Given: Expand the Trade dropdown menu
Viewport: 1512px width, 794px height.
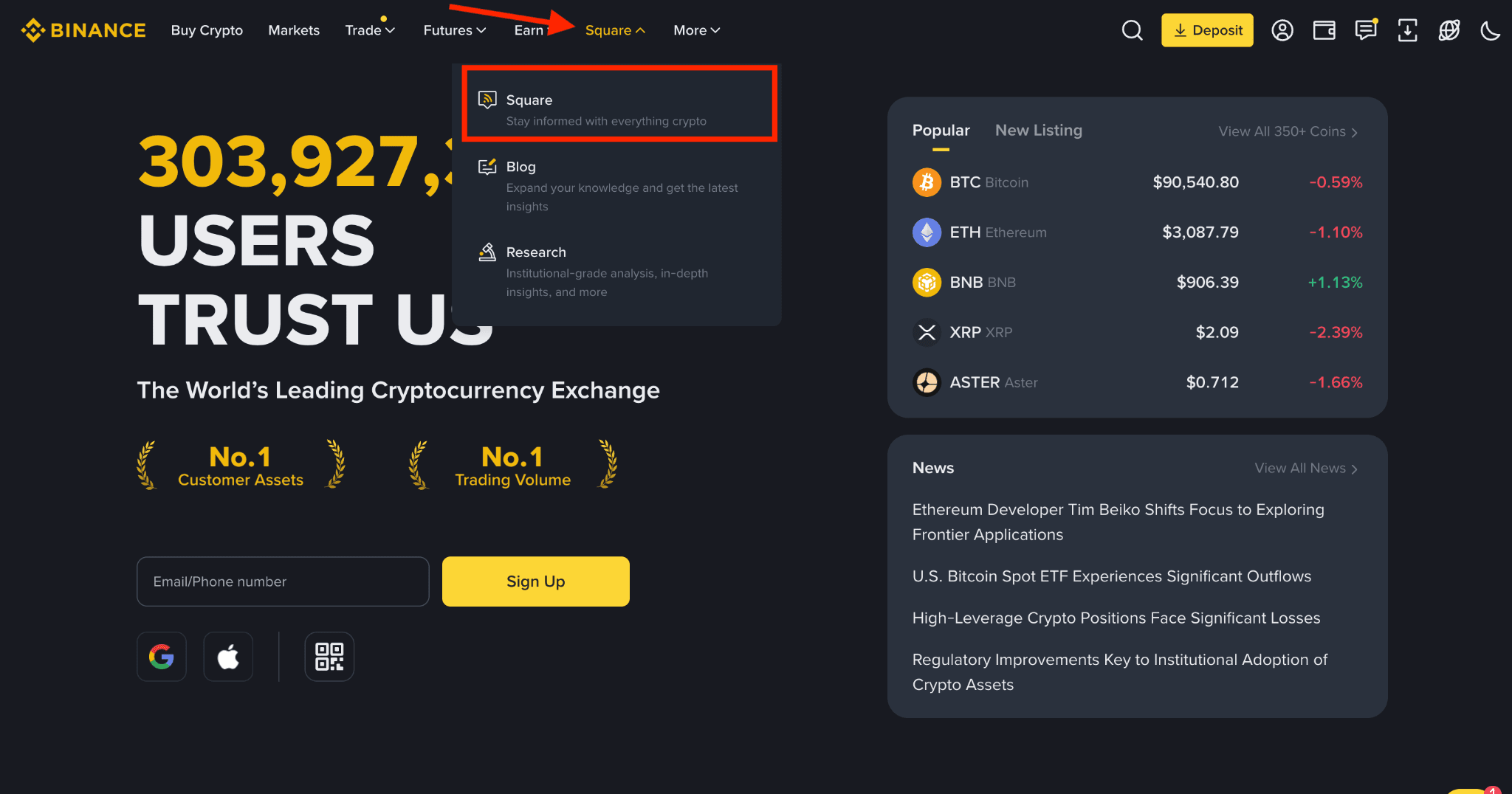Looking at the screenshot, I should pos(370,30).
